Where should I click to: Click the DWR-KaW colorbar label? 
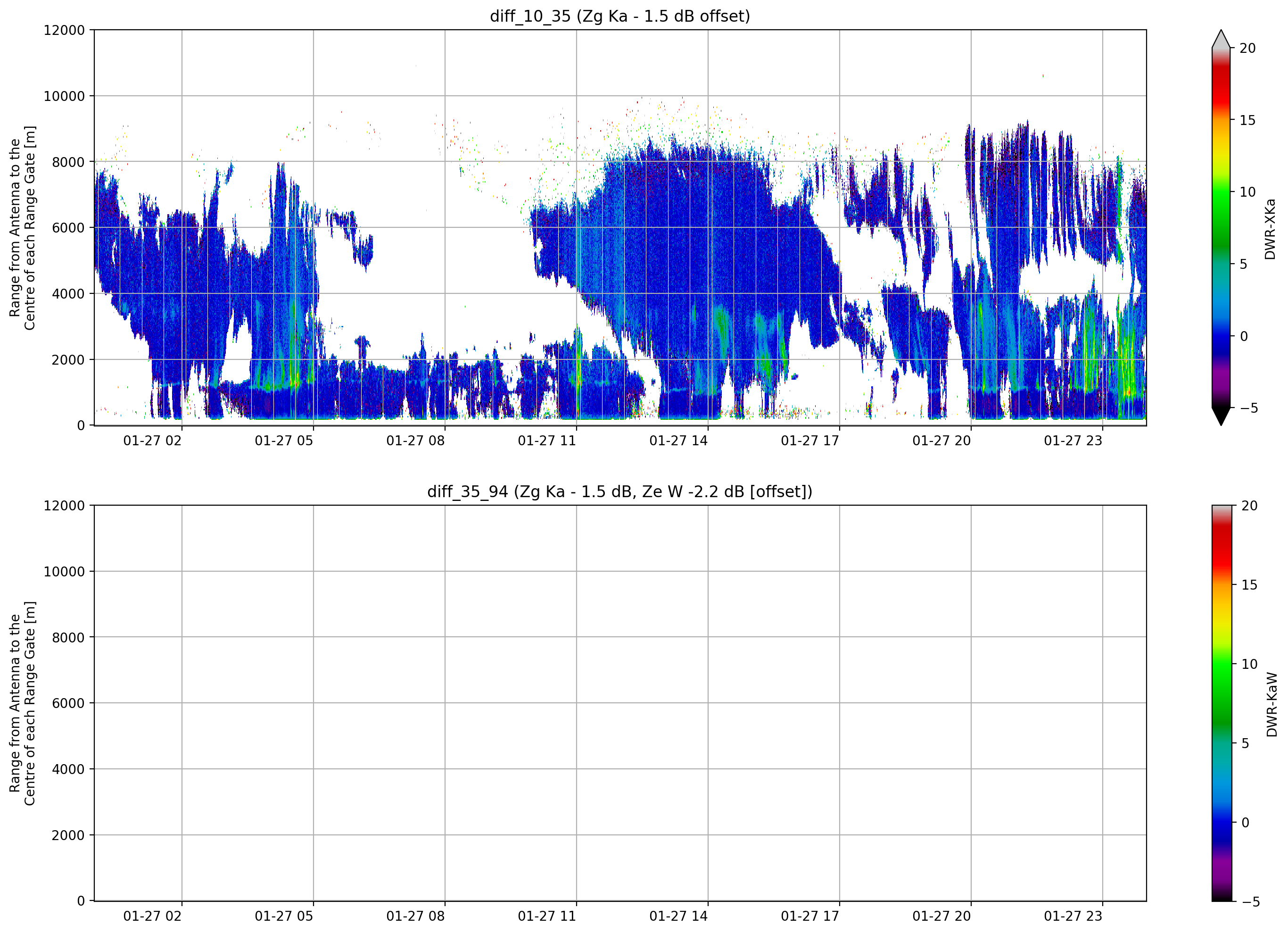point(1272,705)
